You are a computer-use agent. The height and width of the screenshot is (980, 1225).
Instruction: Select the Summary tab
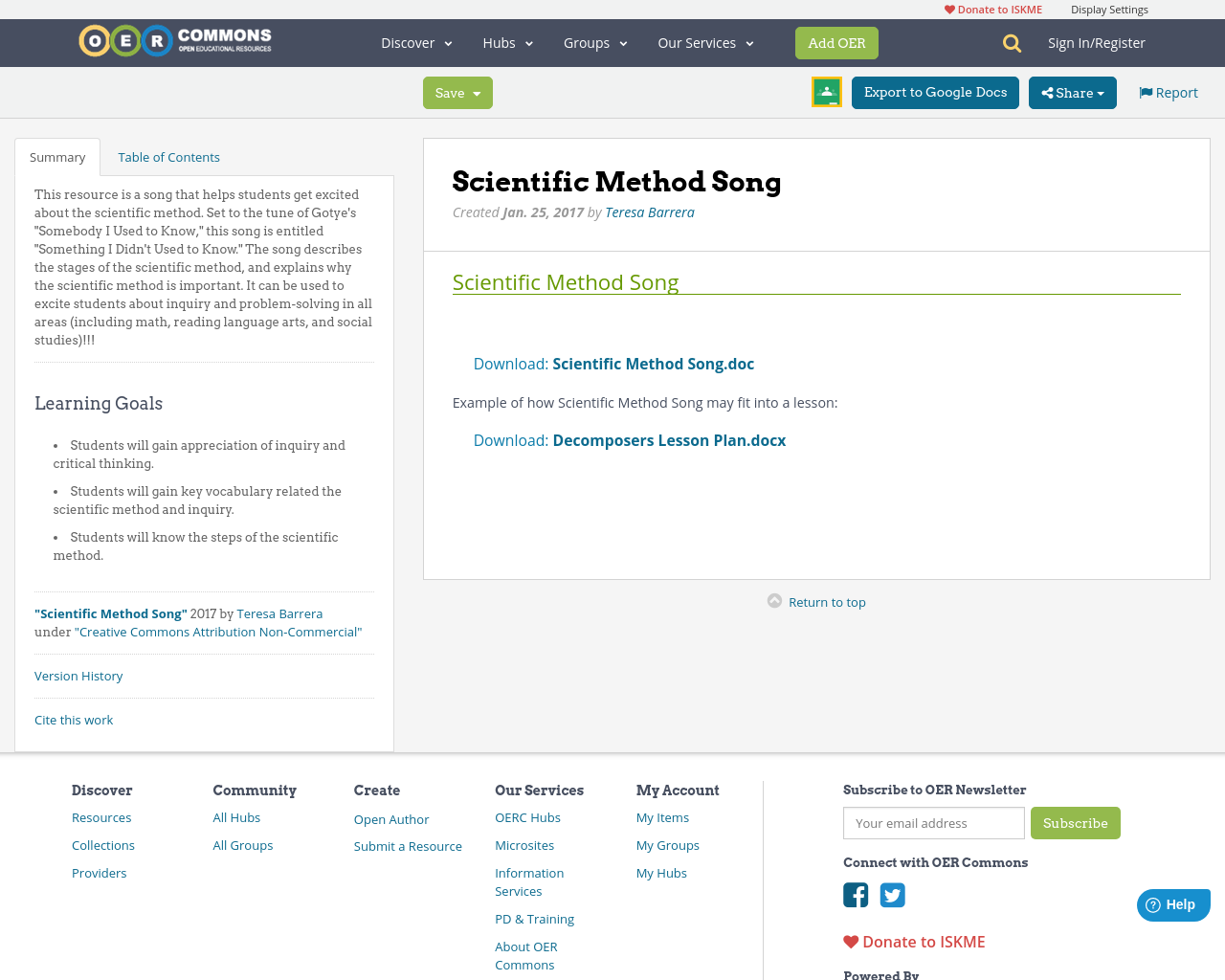56,155
